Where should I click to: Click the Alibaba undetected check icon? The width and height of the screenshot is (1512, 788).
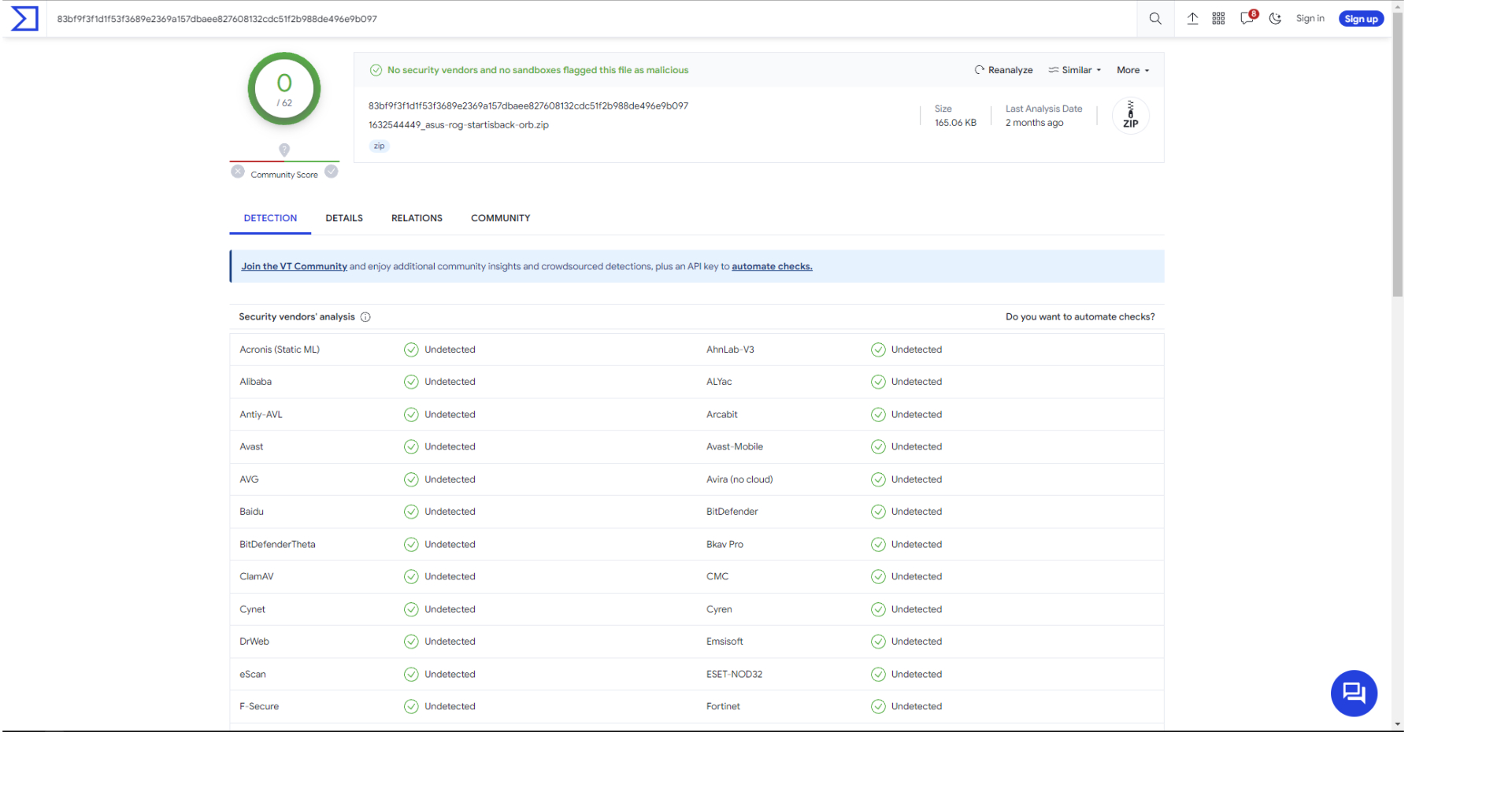[411, 382]
